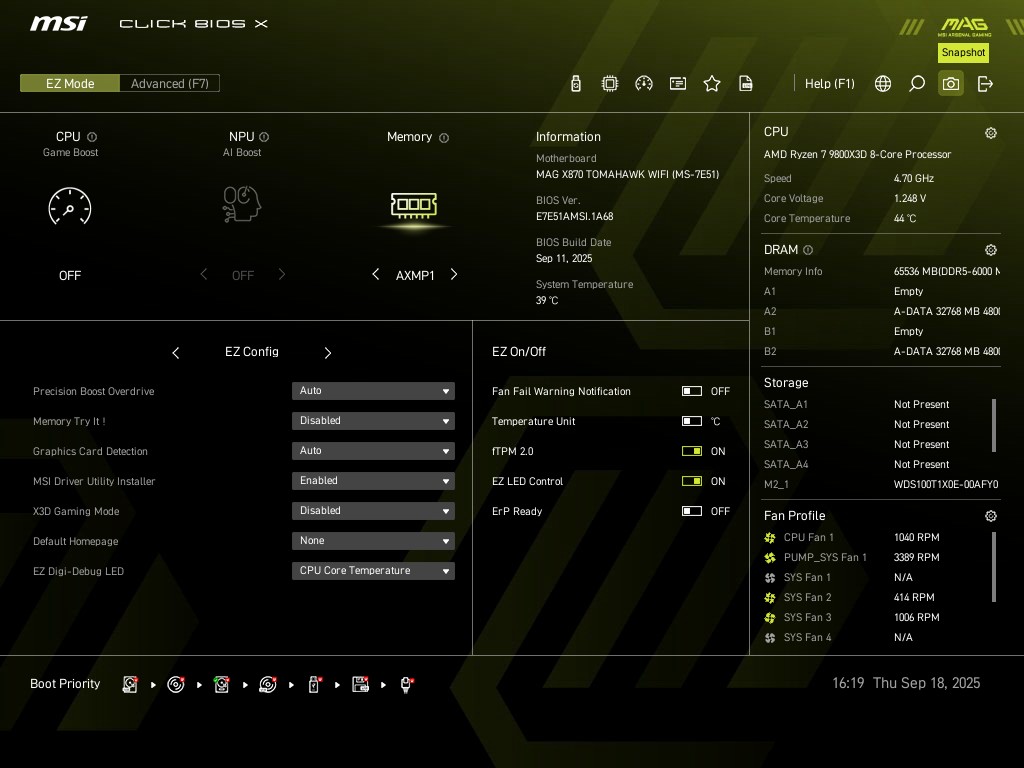The image size is (1024, 768).
Task: Click the MSI logo
Action: point(59,24)
